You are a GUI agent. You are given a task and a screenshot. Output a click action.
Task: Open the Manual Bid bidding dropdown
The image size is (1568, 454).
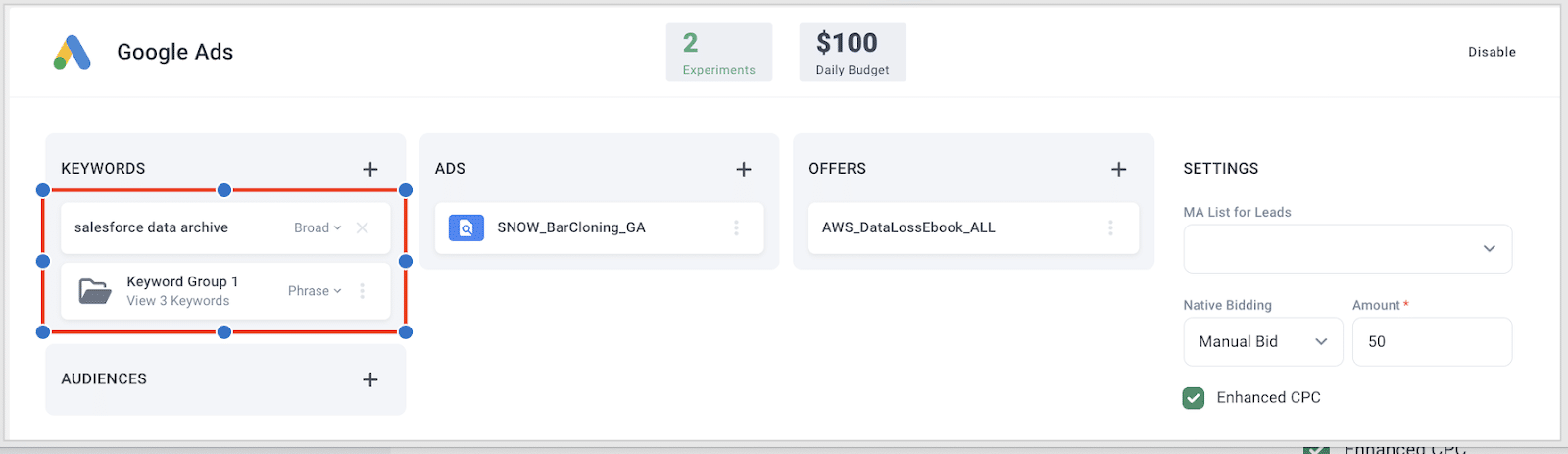coord(1263,341)
